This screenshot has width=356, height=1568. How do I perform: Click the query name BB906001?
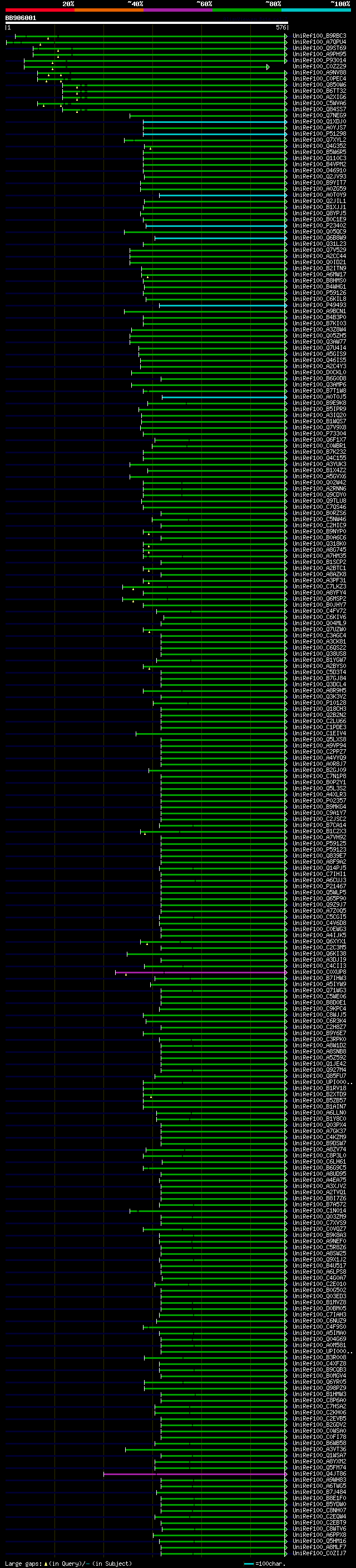[x=21, y=18]
